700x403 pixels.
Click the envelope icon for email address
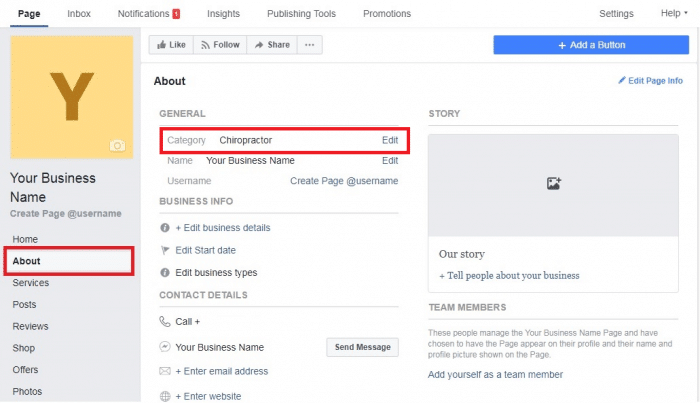tap(165, 371)
